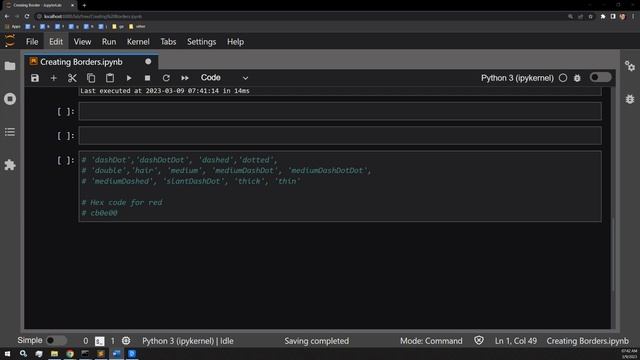
Task: Open Running Terminals and Kernels sidebar
Action: point(10,99)
